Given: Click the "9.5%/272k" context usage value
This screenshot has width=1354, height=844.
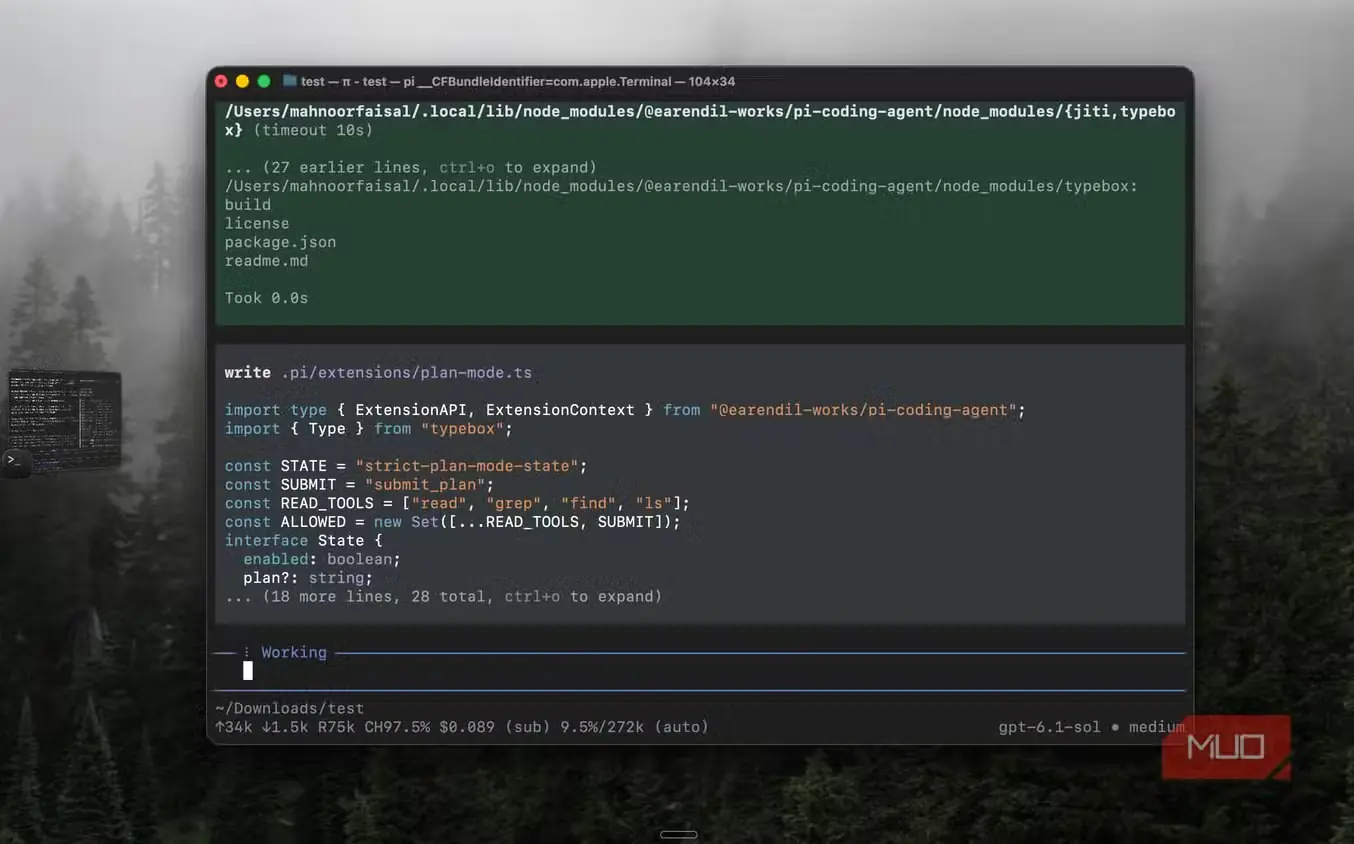Looking at the screenshot, I should click(x=602, y=727).
